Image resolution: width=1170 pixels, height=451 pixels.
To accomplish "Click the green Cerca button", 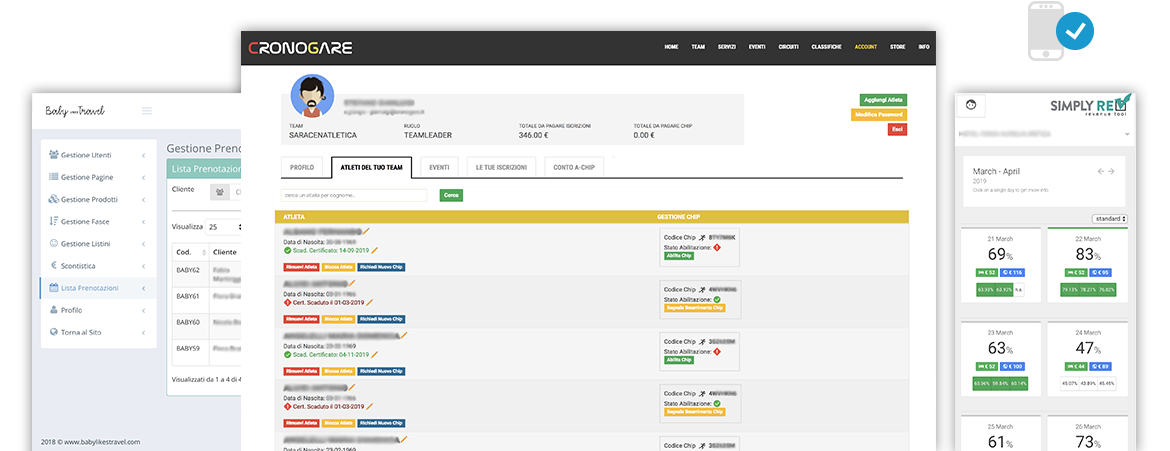I will coord(451,196).
